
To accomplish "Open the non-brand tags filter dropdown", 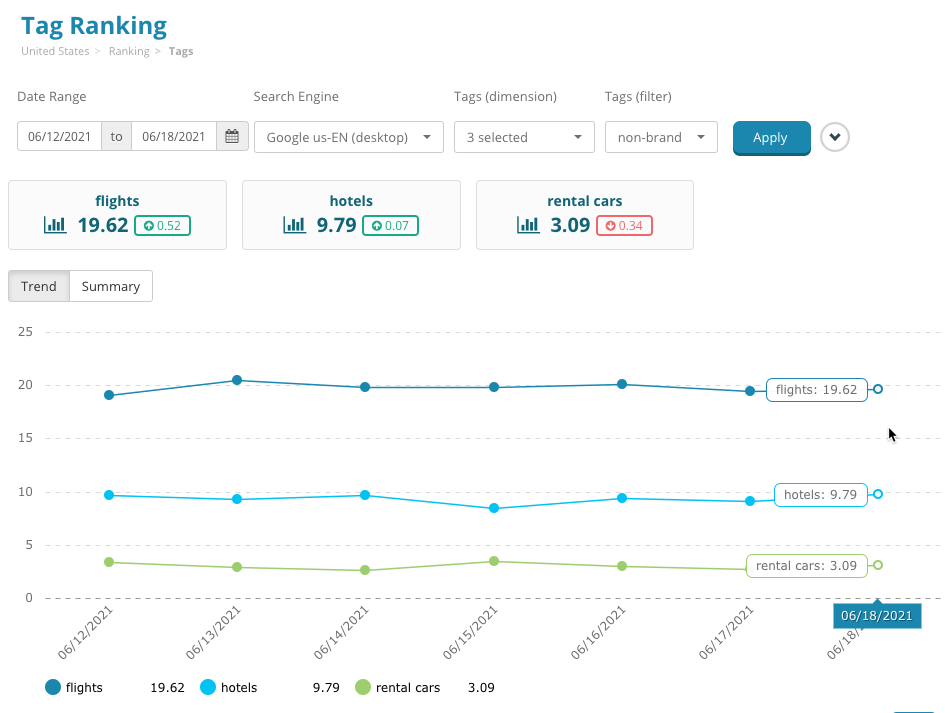I will point(661,136).
